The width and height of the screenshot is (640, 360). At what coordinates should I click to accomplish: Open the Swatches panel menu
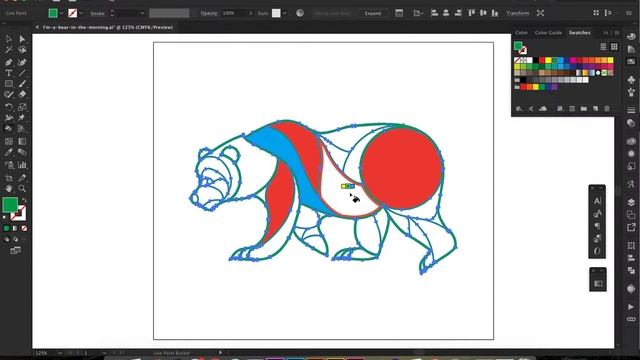point(617,33)
